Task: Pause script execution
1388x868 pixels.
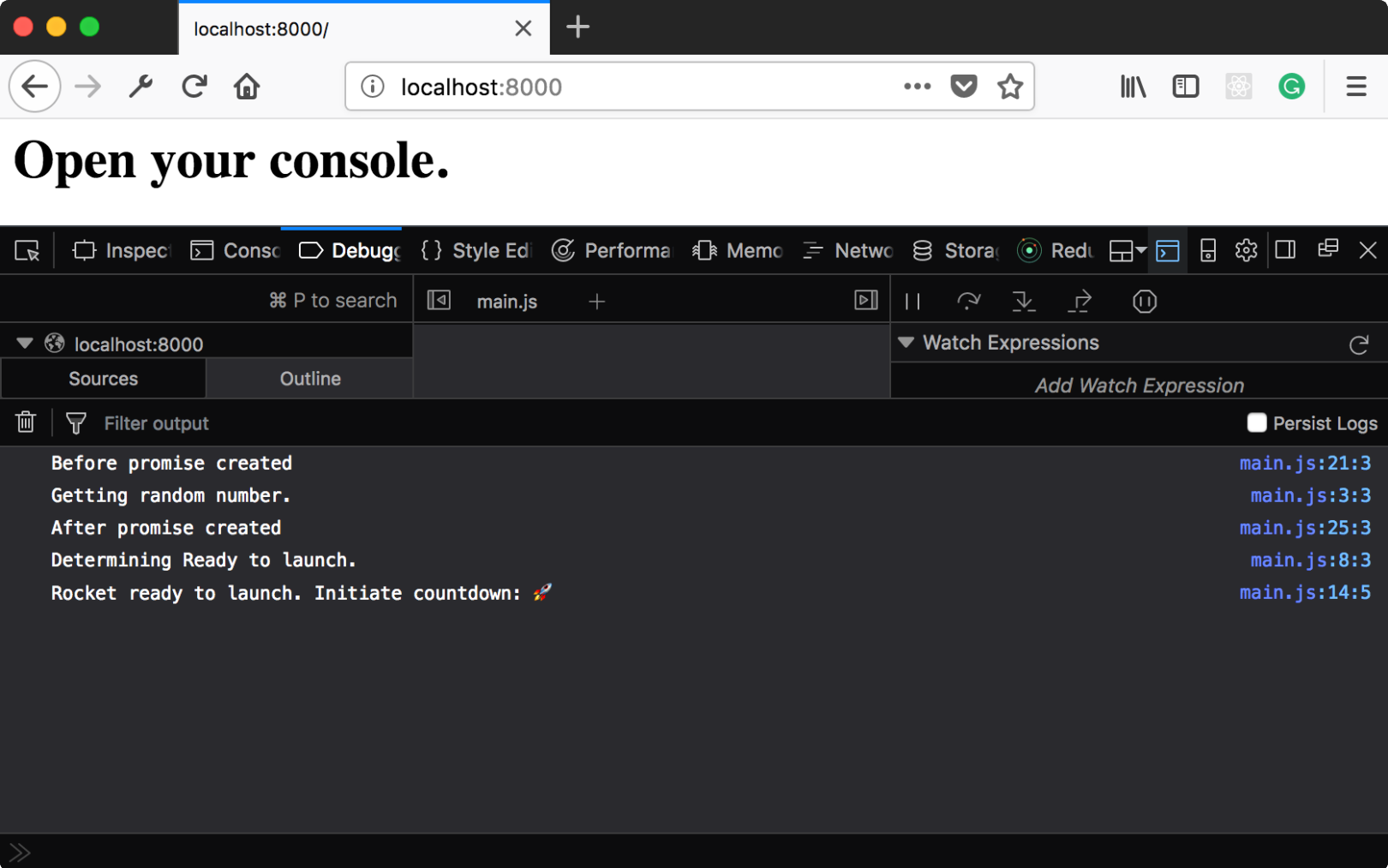Action: pyautogui.click(x=912, y=302)
